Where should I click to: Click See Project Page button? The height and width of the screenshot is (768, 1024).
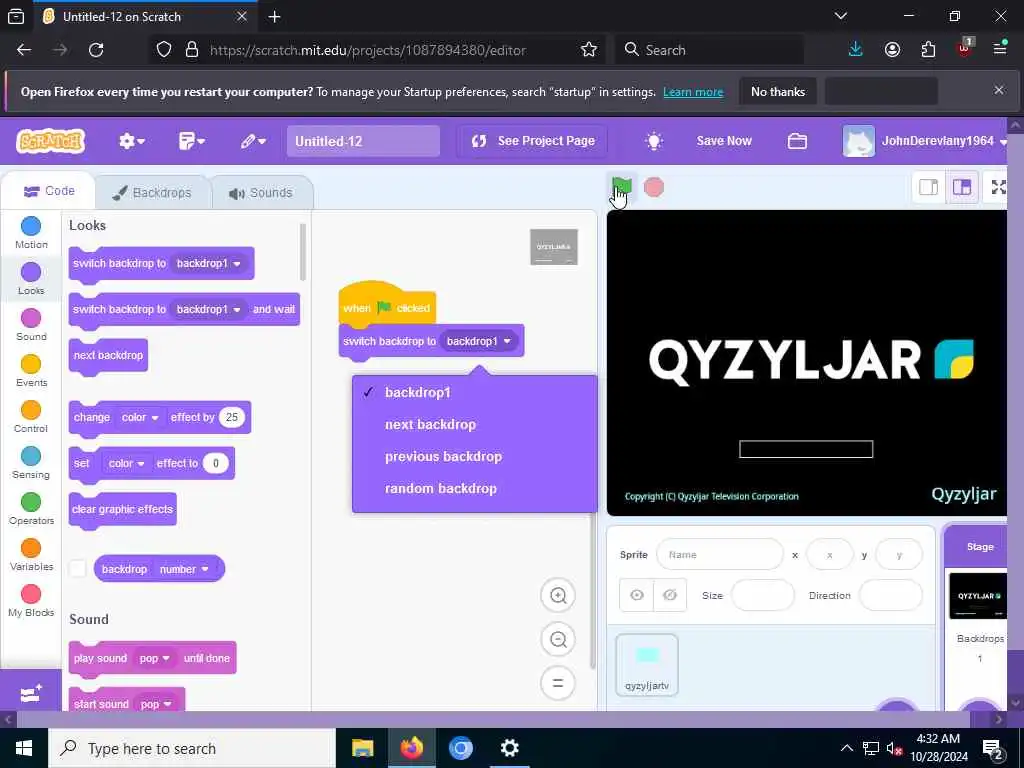532,140
